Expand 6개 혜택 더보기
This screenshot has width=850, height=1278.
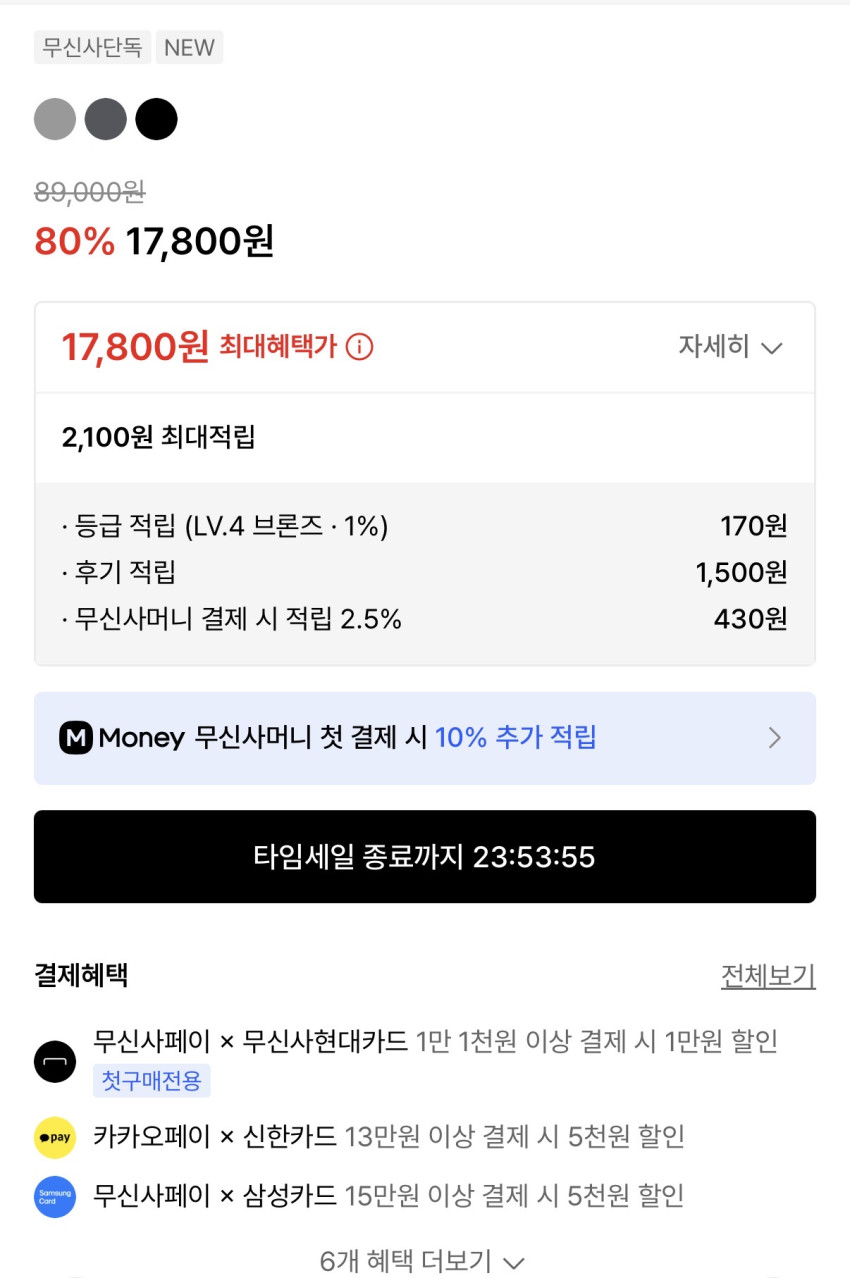[422, 1261]
